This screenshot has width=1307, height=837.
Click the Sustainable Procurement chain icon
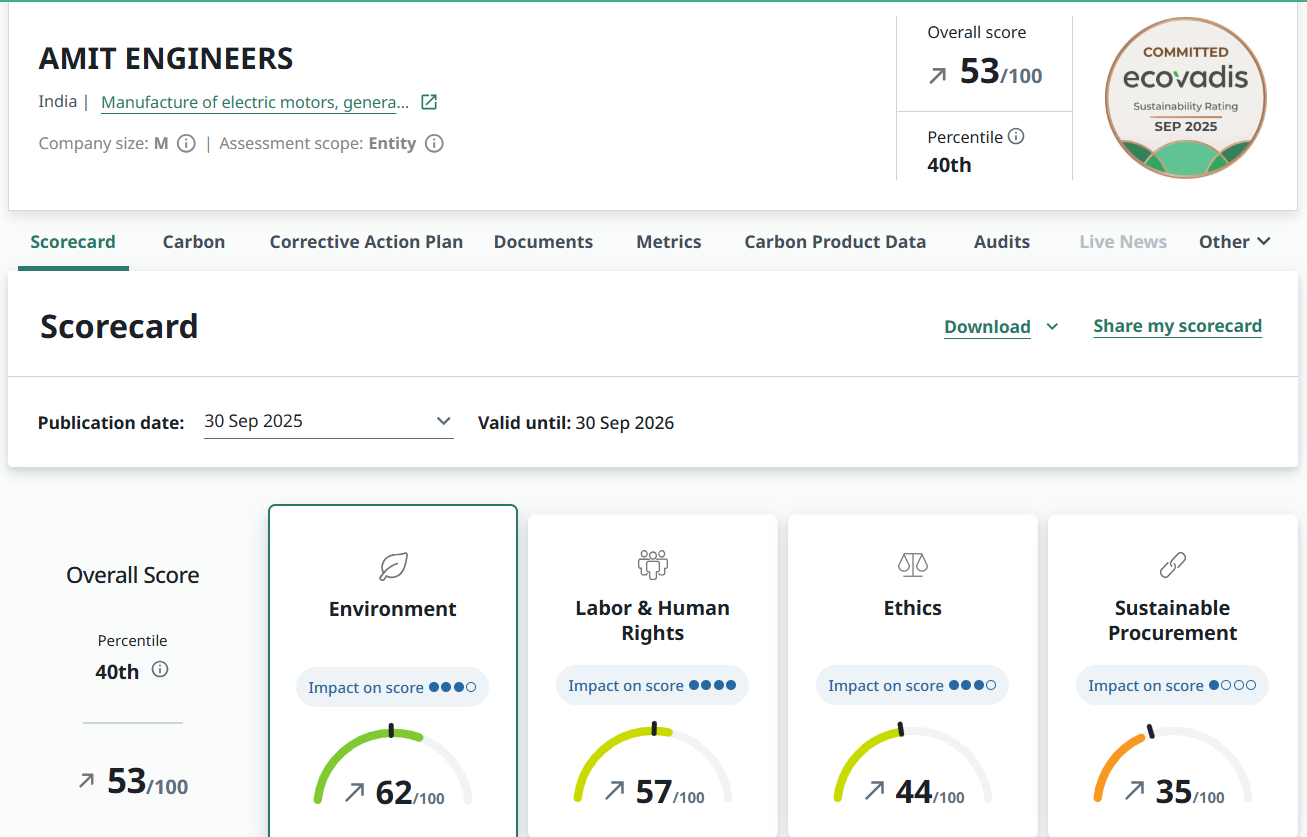pos(1172,566)
